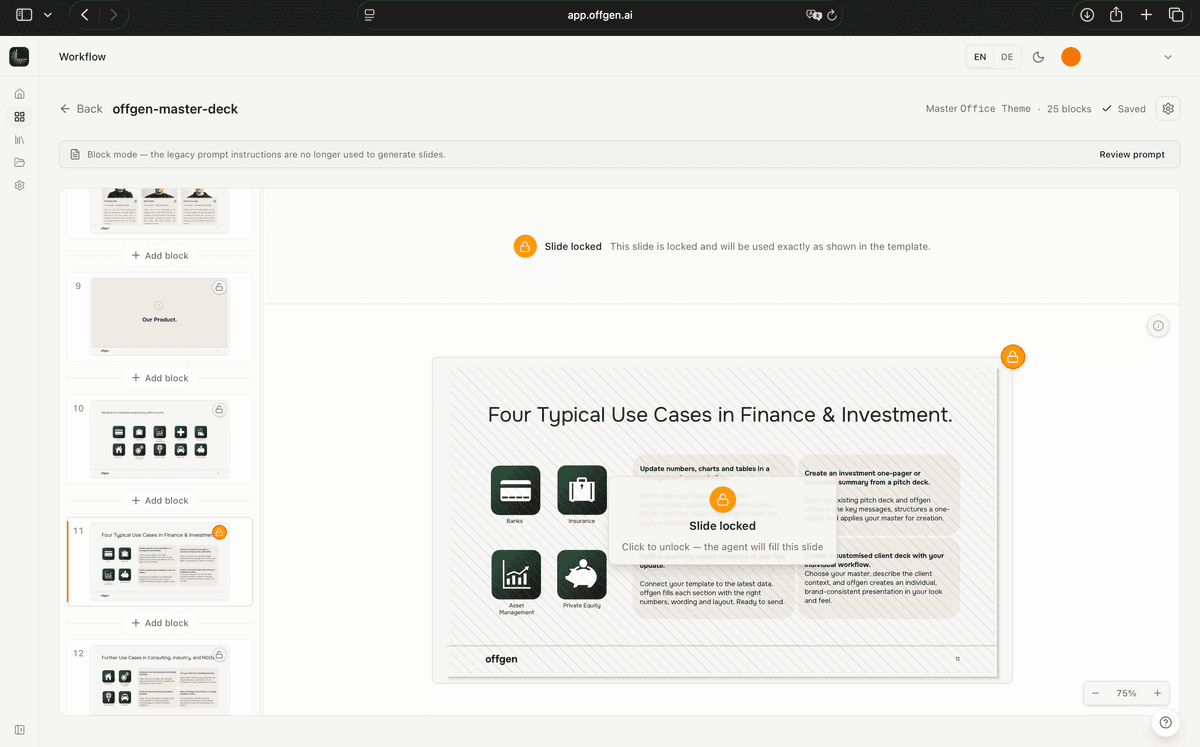Select slide 10 thumbnail

pos(160,440)
